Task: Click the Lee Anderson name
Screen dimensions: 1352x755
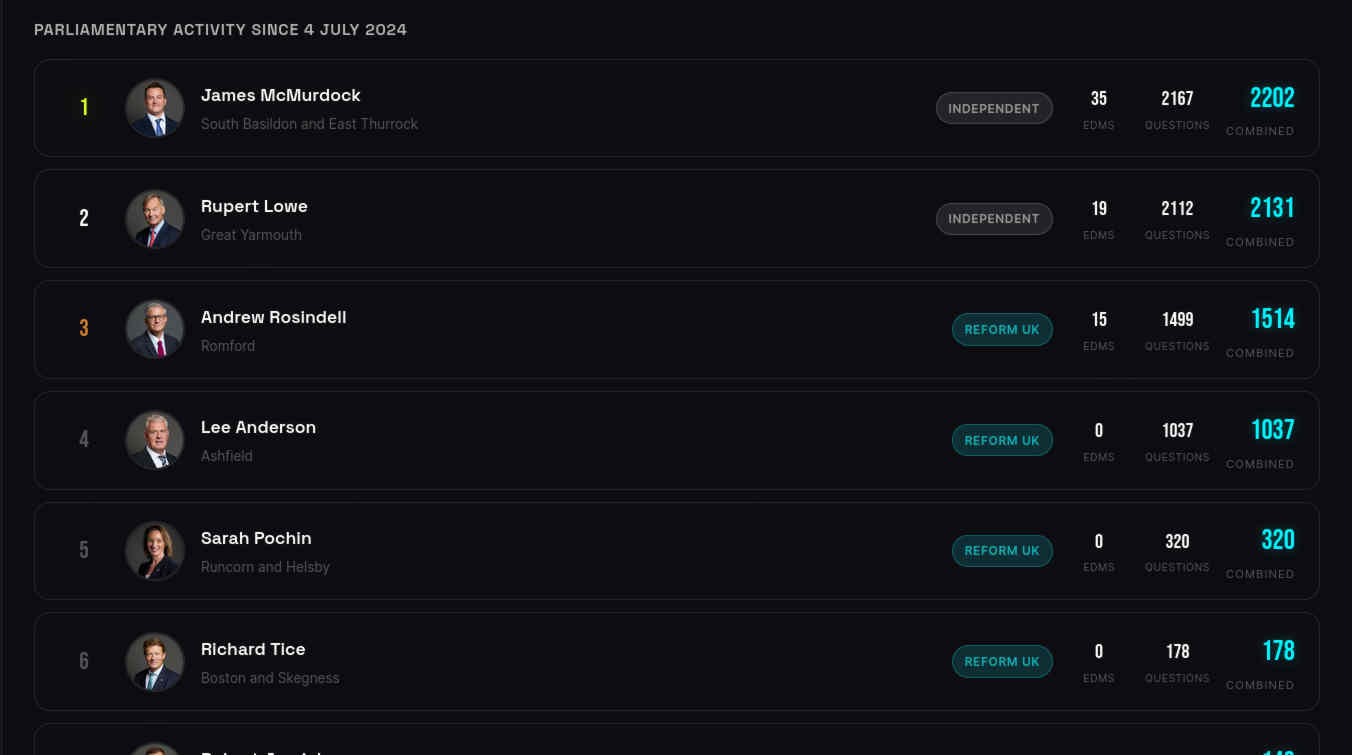Action: (258, 427)
